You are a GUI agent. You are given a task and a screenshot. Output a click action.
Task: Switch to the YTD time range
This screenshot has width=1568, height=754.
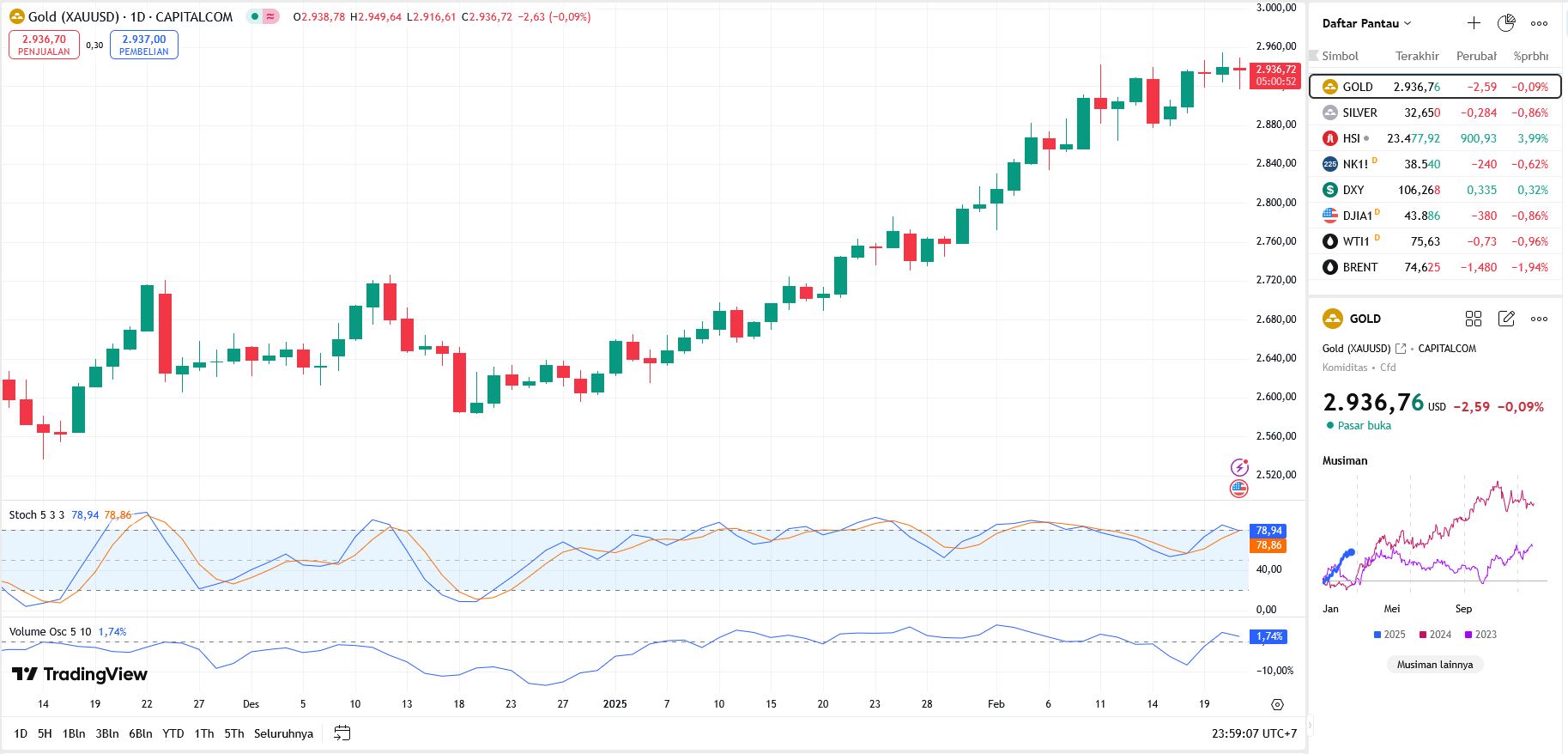pyautogui.click(x=173, y=733)
